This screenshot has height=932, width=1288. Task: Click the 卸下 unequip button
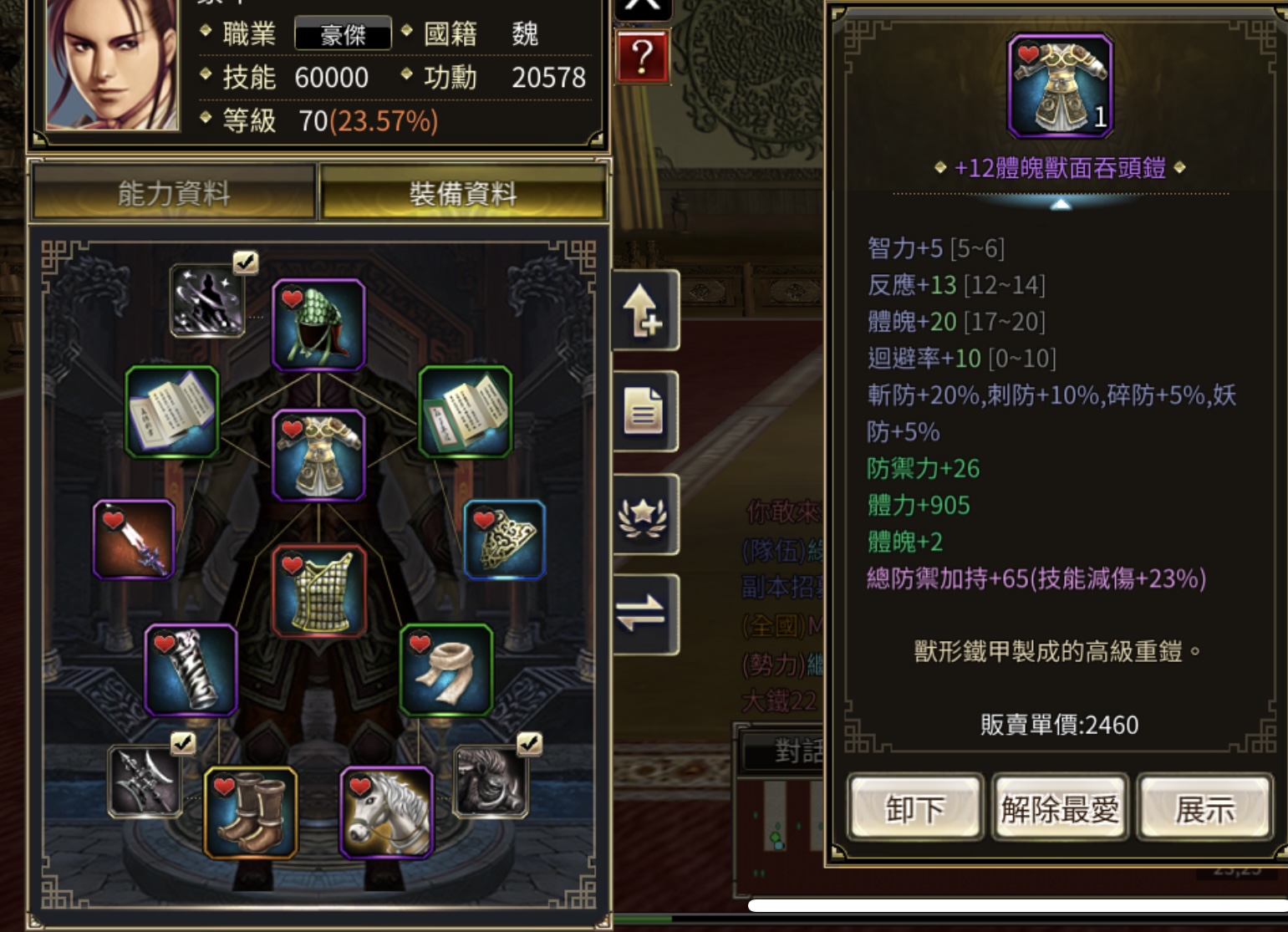click(x=915, y=807)
